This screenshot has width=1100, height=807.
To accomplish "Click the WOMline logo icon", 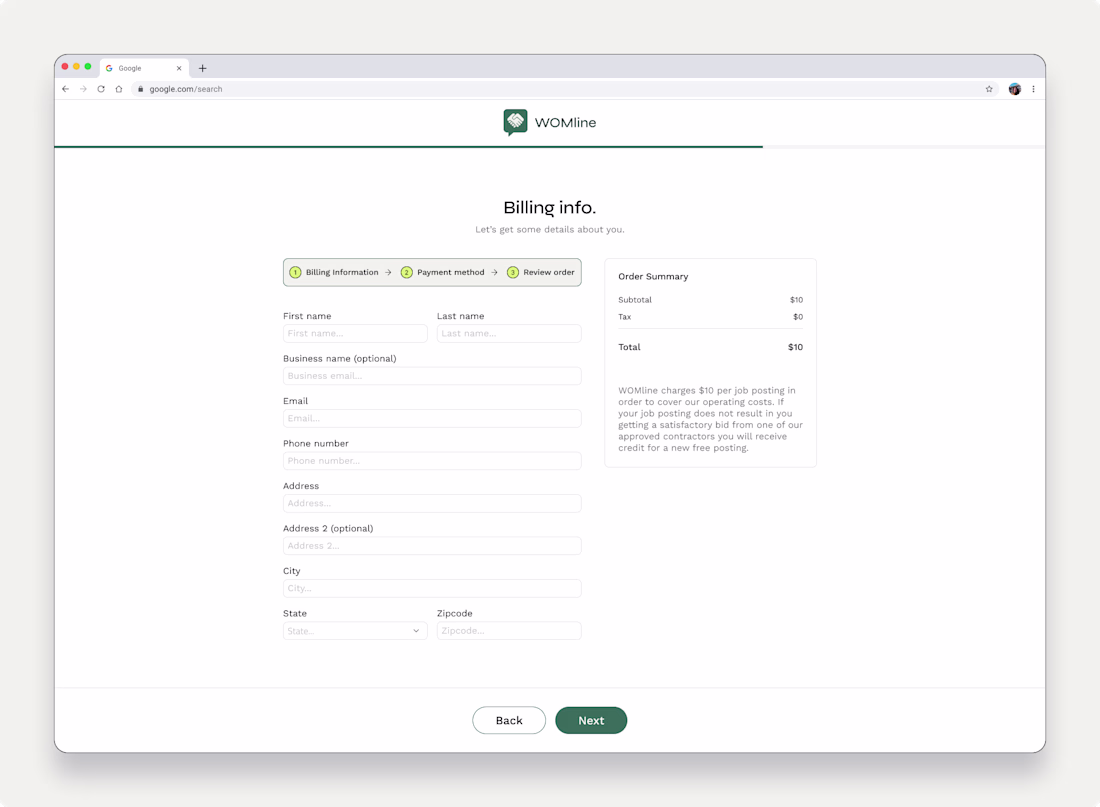I will (x=515, y=122).
